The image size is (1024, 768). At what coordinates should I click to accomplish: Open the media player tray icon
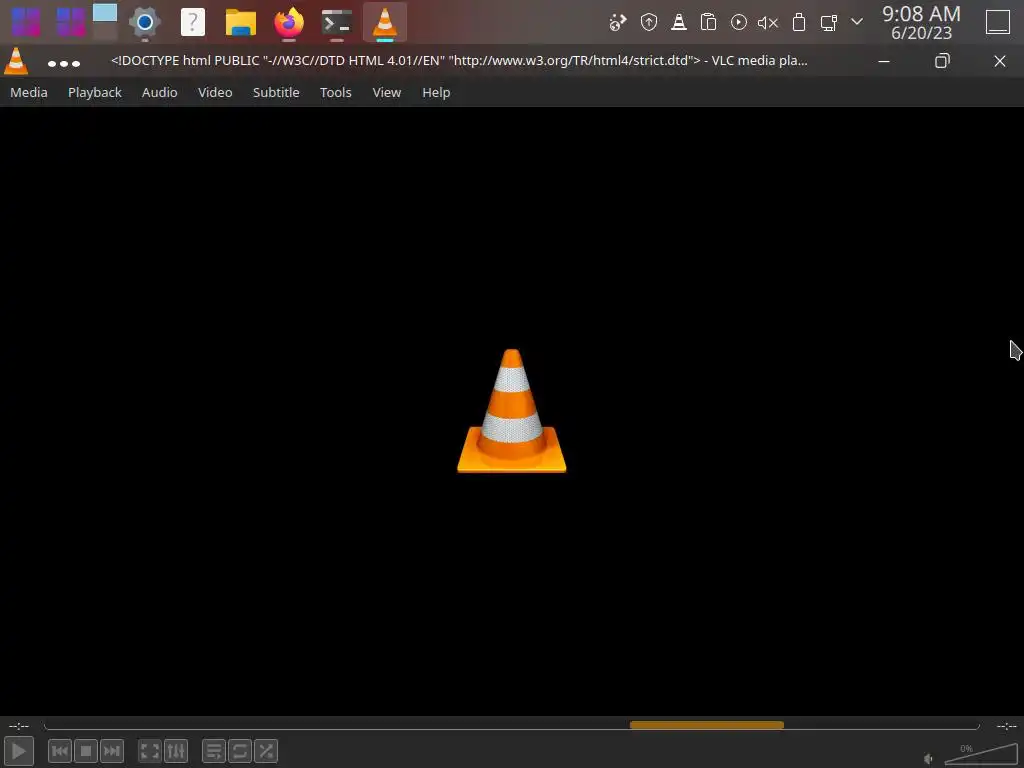click(x=739, y=23)
